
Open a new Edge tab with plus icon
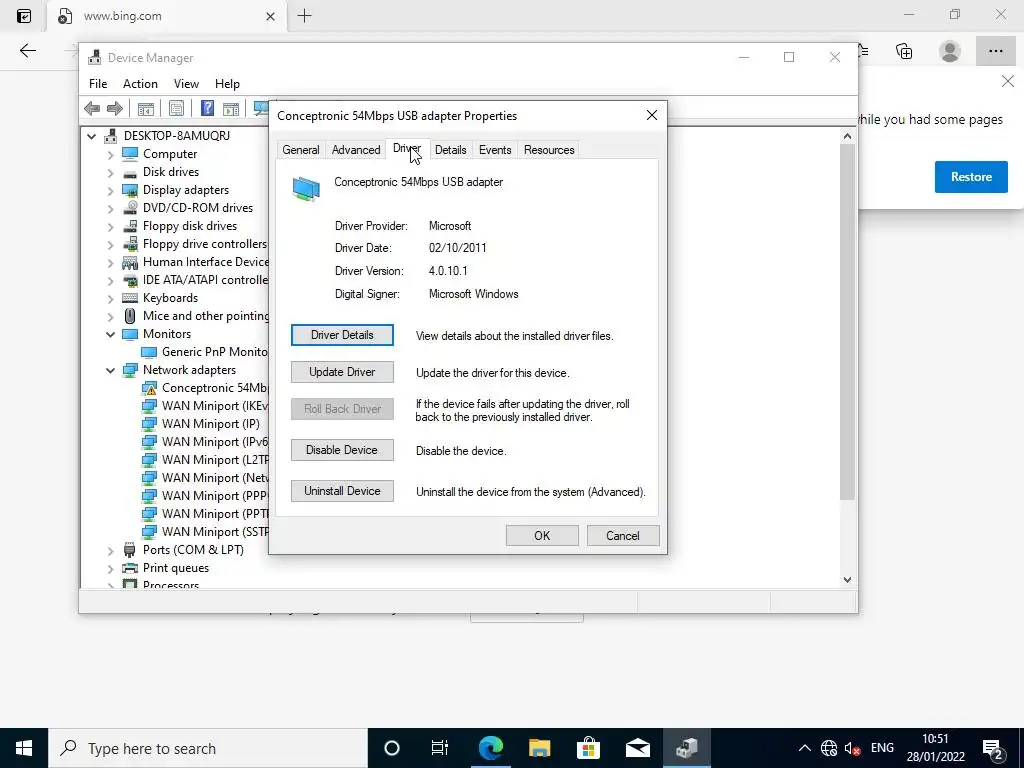pyautogui.click(x=304, y=16)
